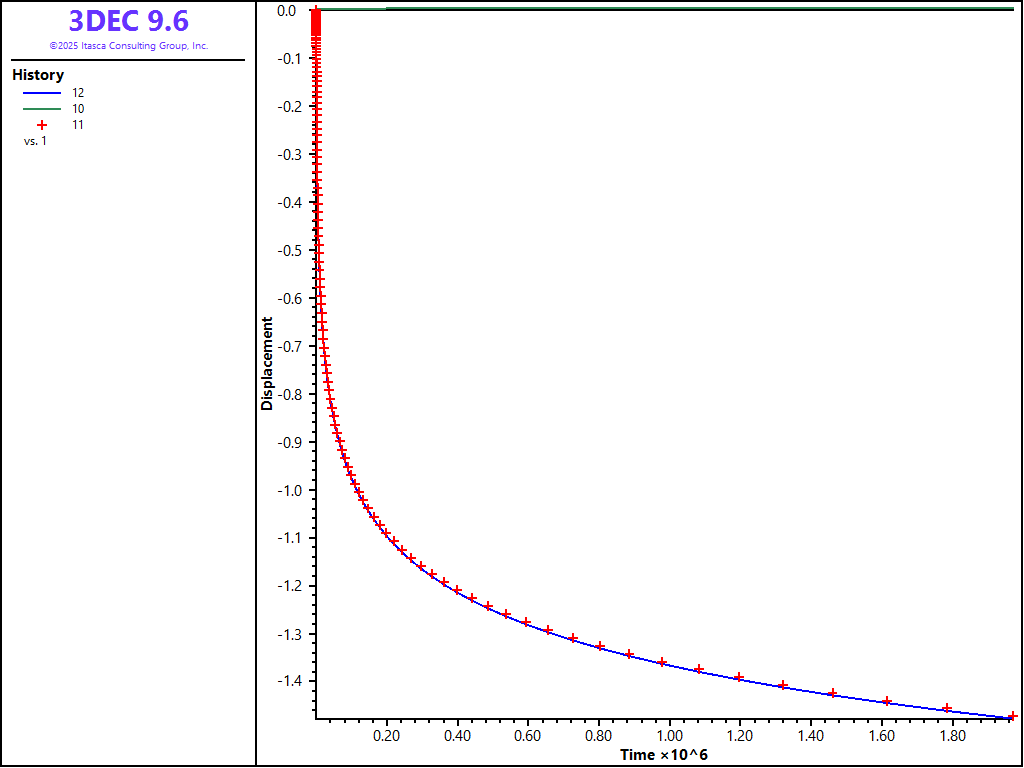Click the green line swatch for history 10

click(x=42, y=108)
